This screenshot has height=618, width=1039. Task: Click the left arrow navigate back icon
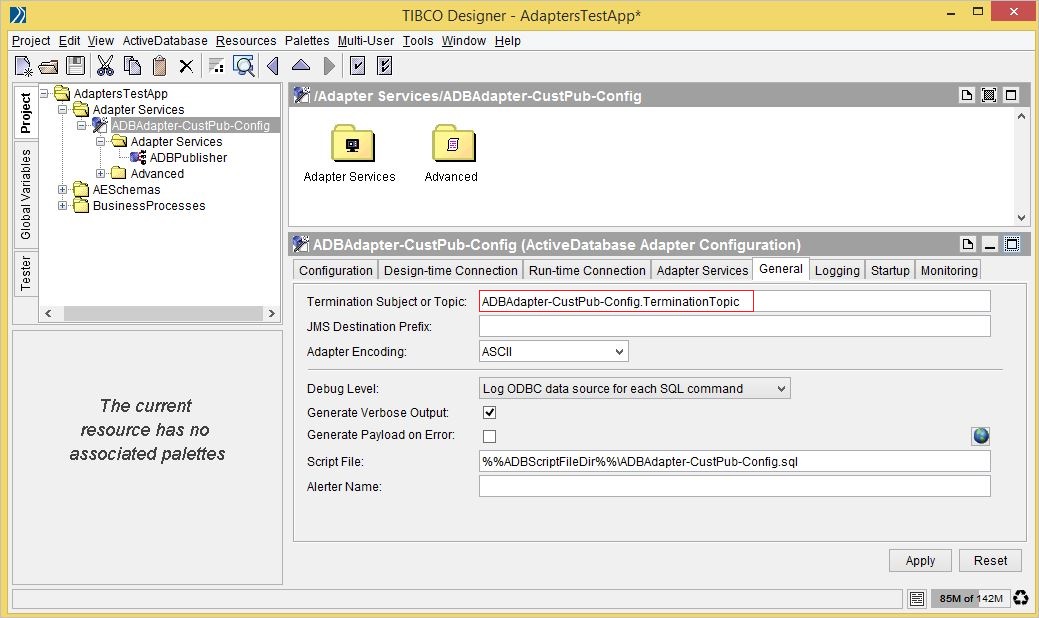[x=272, y=66]
